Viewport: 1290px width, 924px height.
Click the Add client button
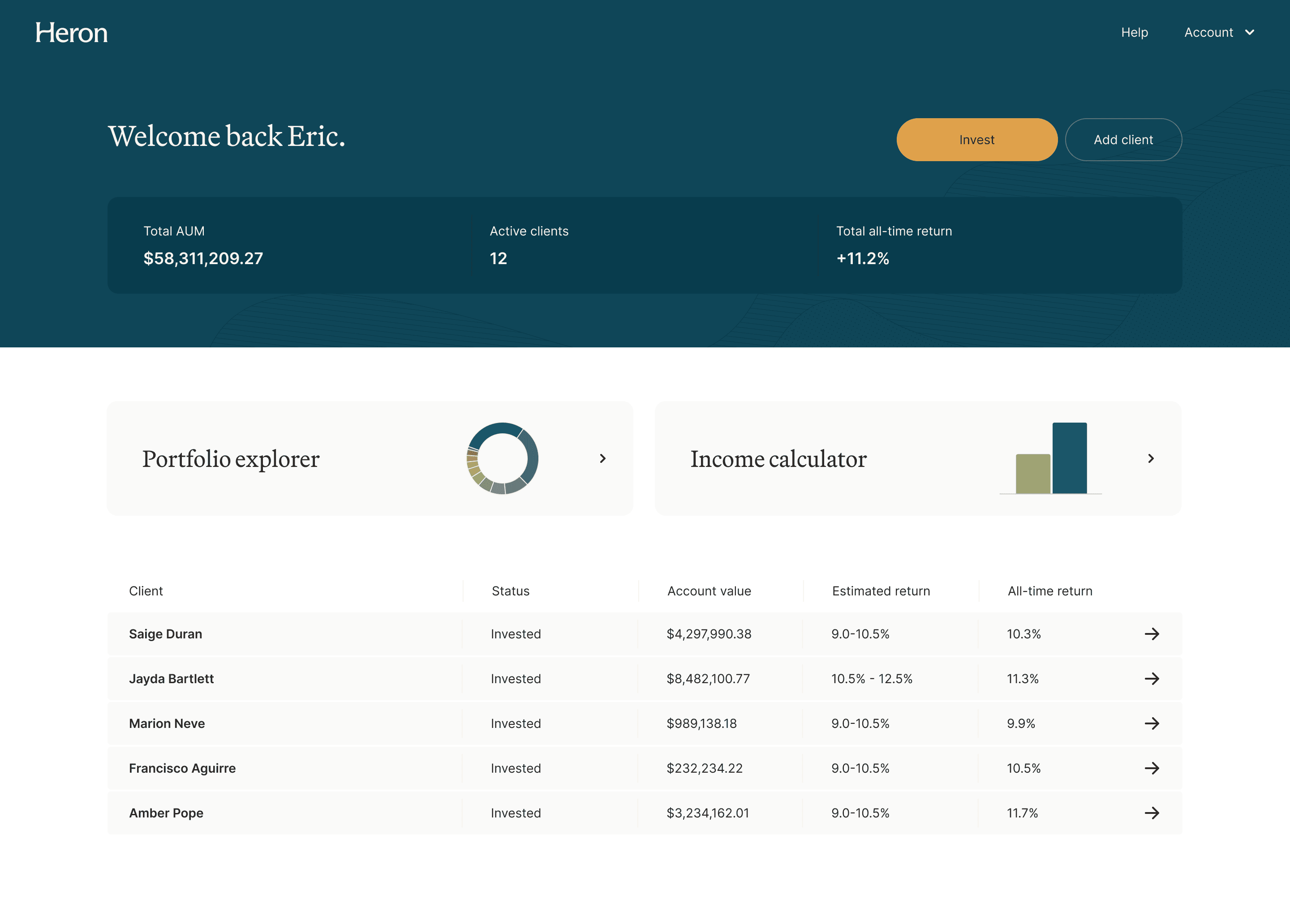point(1123,139)
